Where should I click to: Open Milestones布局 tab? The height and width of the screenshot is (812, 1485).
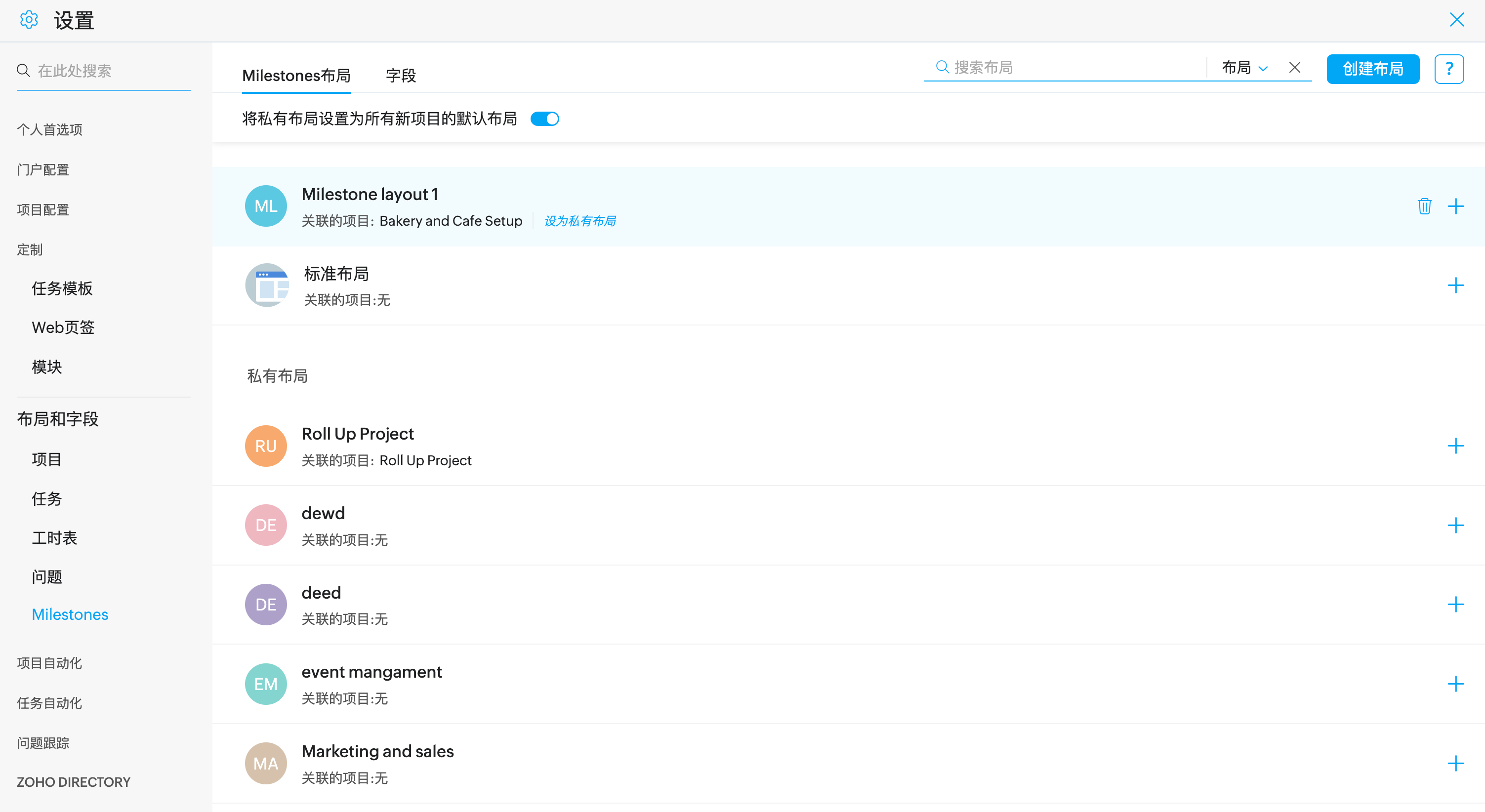(x=296, y=76)
